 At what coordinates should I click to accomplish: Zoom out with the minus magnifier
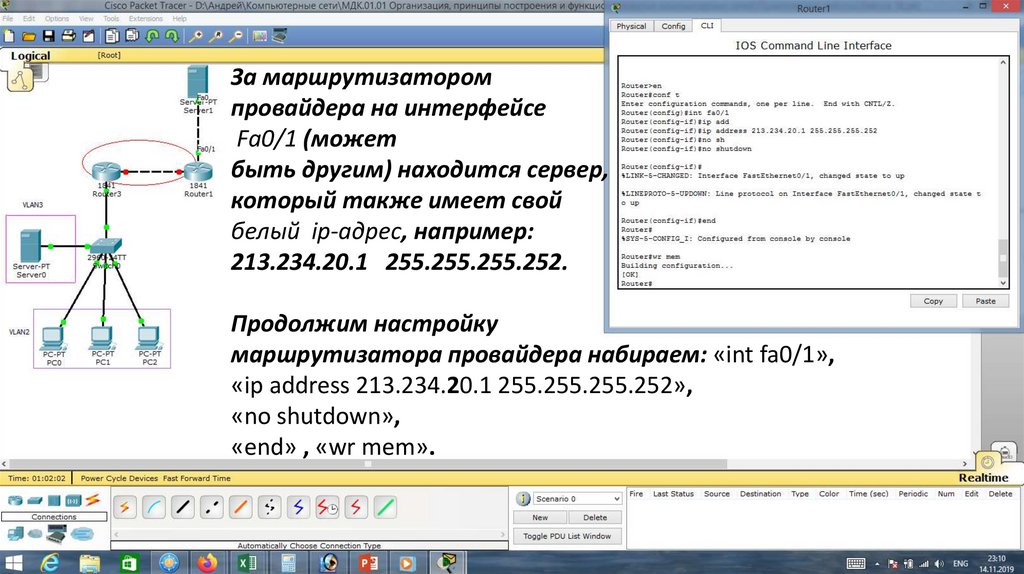[236, 36]
